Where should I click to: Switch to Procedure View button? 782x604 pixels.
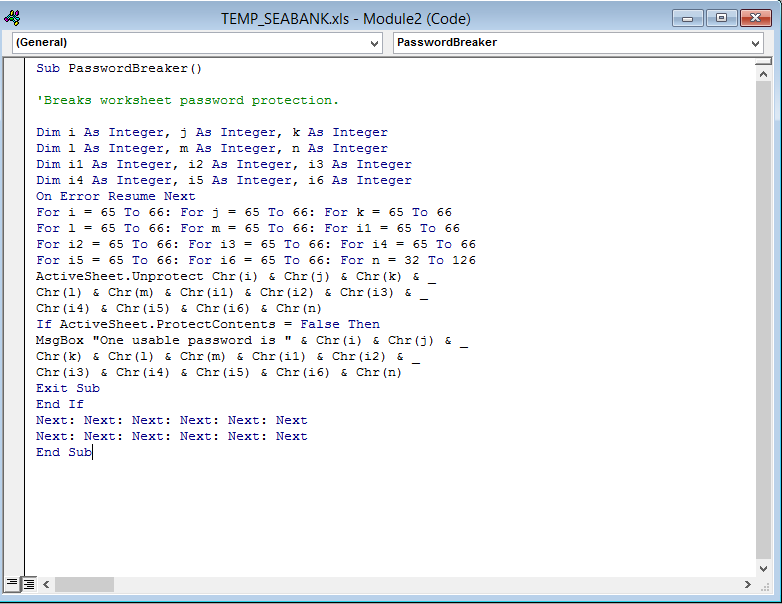tap(11, 584)
